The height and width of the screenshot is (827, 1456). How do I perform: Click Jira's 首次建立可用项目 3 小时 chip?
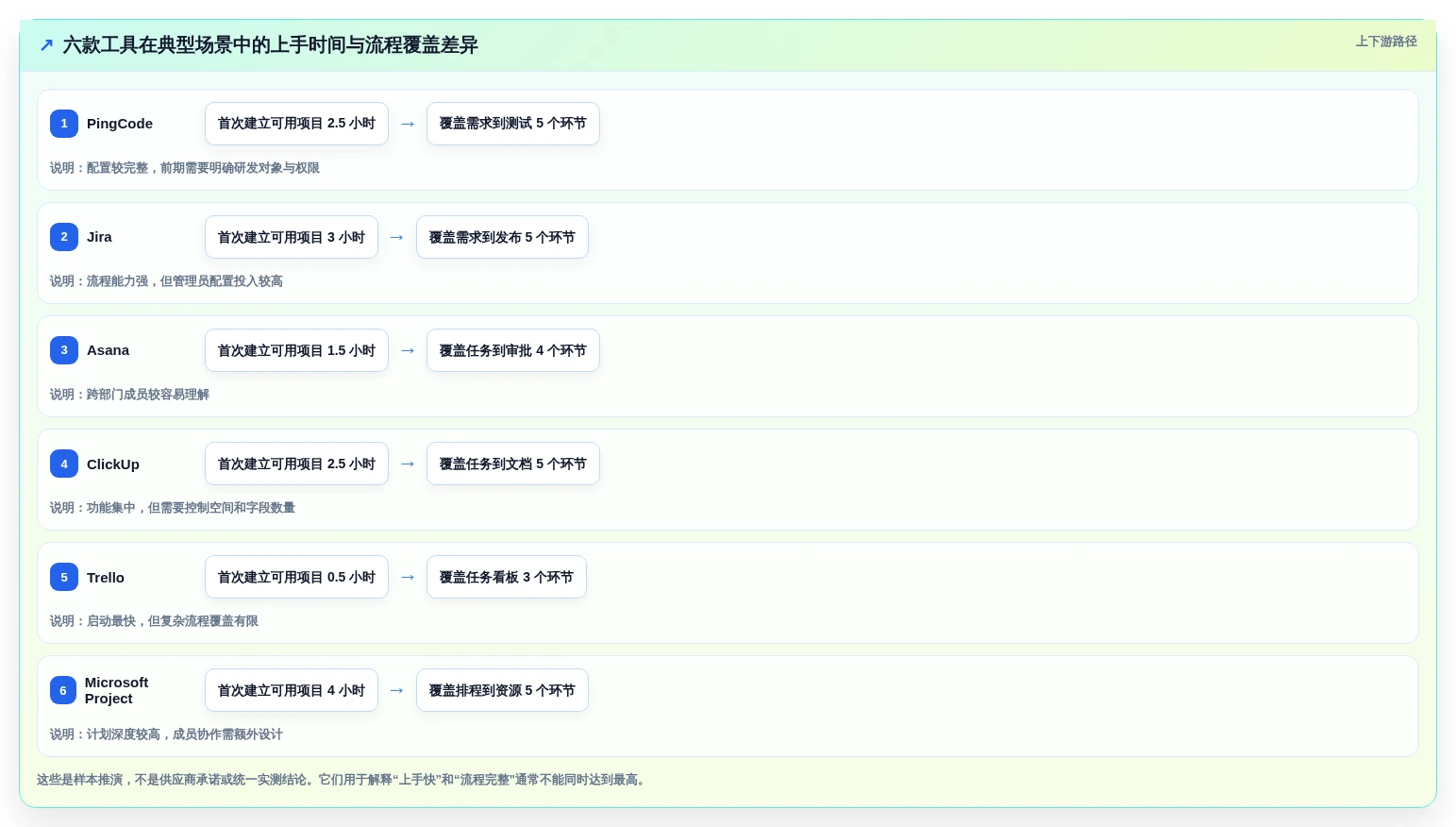point(292,237)
